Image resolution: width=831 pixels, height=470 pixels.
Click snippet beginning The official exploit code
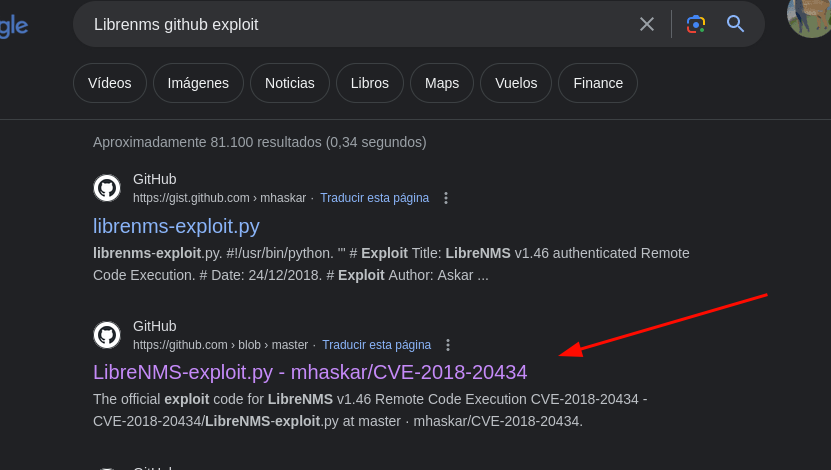click(370, 410)
